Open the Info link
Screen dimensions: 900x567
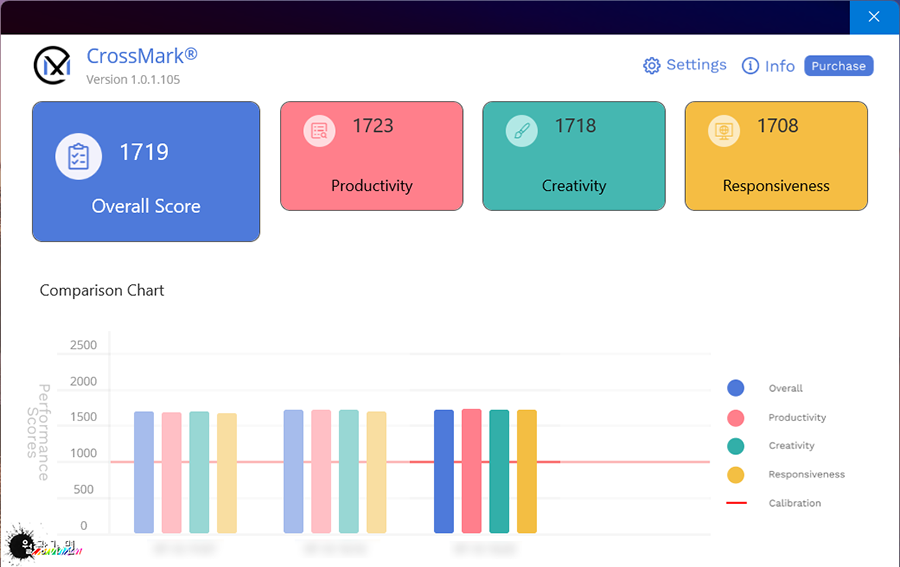(779, 66)
